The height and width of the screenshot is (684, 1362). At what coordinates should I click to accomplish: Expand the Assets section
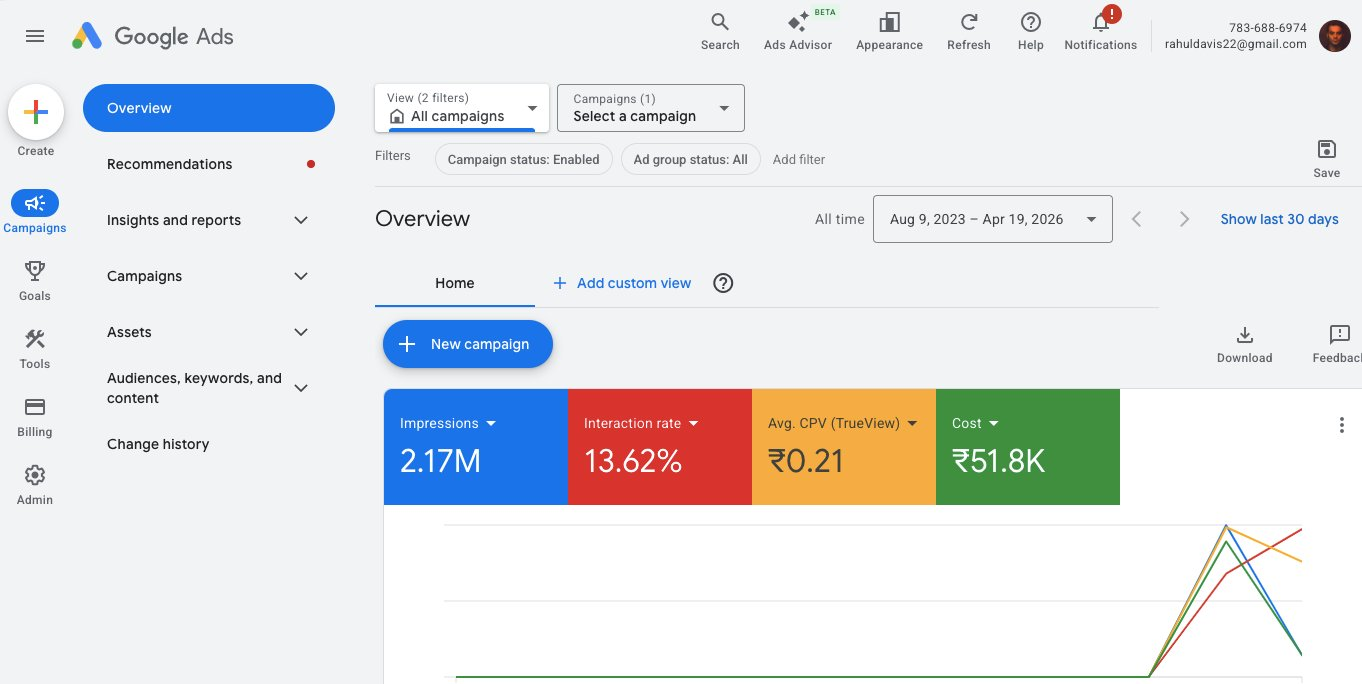tap(207, 331)
